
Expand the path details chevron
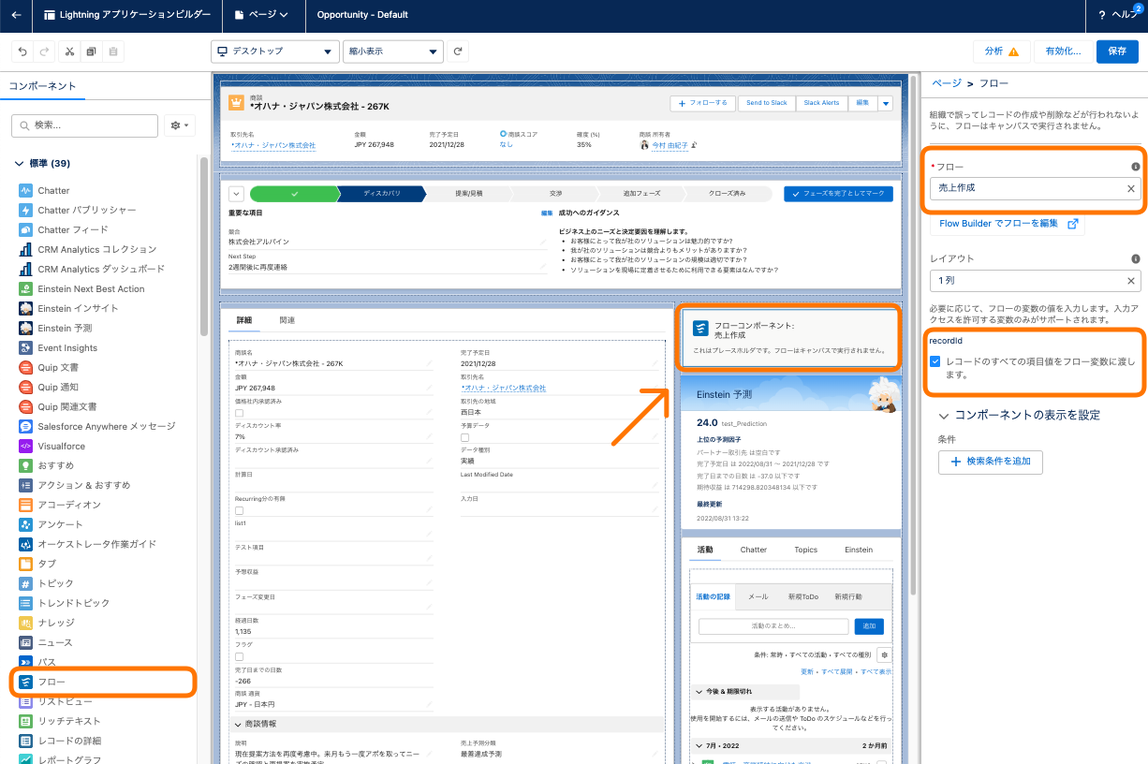[x=236, y=194]
